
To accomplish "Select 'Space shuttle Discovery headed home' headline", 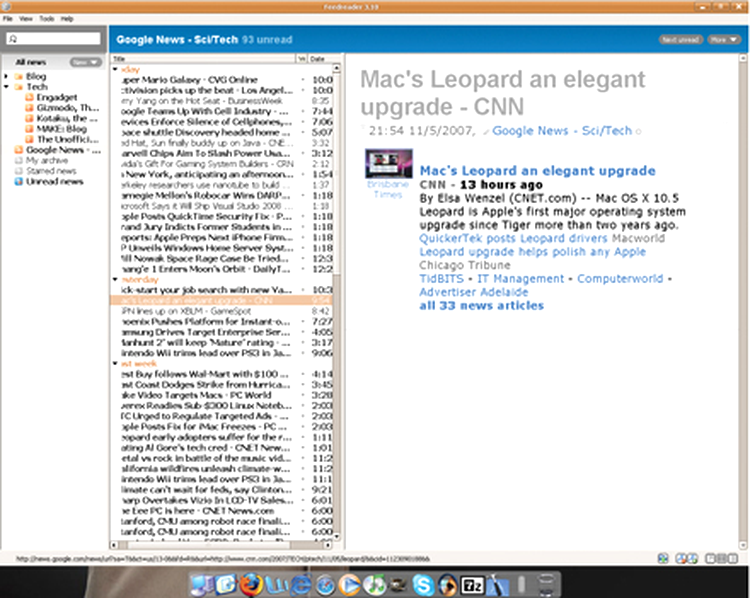I will point(222,133).
